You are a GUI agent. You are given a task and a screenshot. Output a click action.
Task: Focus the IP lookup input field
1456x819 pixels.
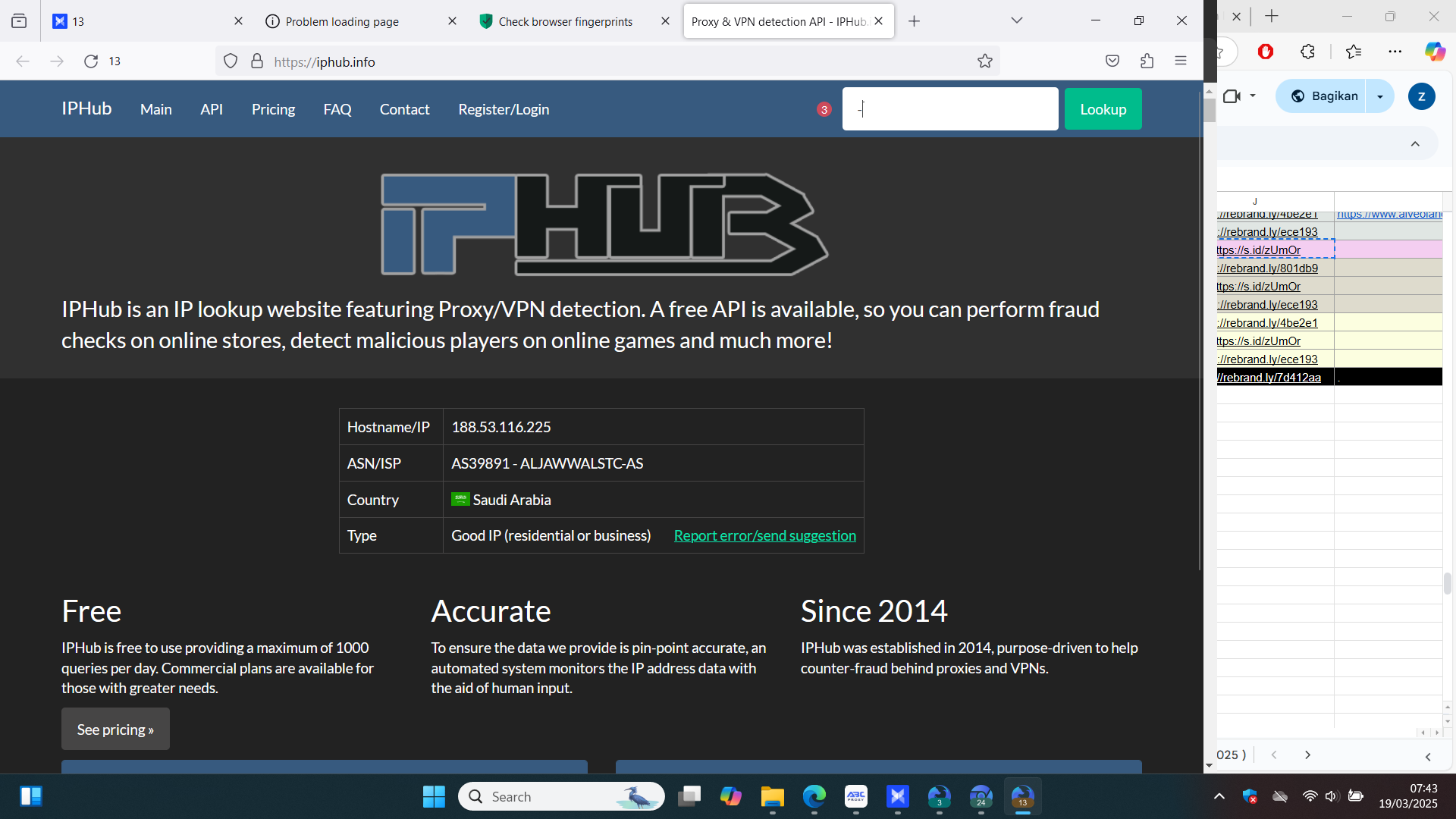pyautogui.click(x=950, y=108)
